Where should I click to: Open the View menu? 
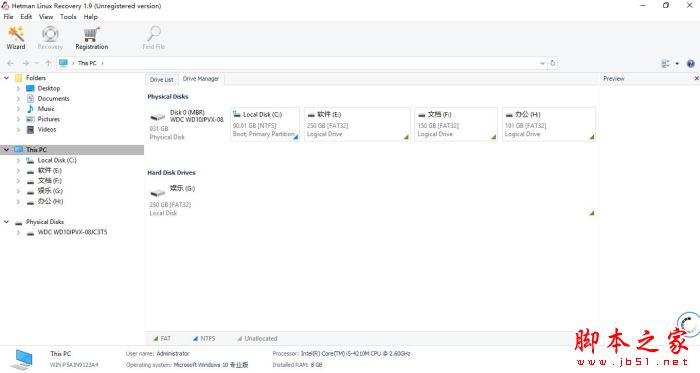coord(46,17)
